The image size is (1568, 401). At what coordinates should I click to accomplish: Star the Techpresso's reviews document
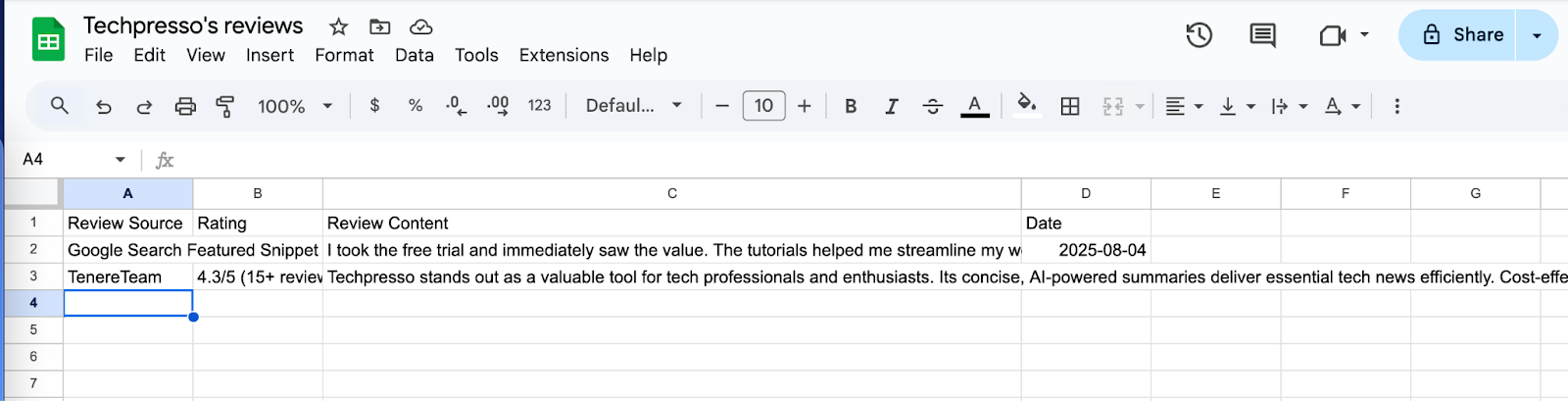coord(338,26)
